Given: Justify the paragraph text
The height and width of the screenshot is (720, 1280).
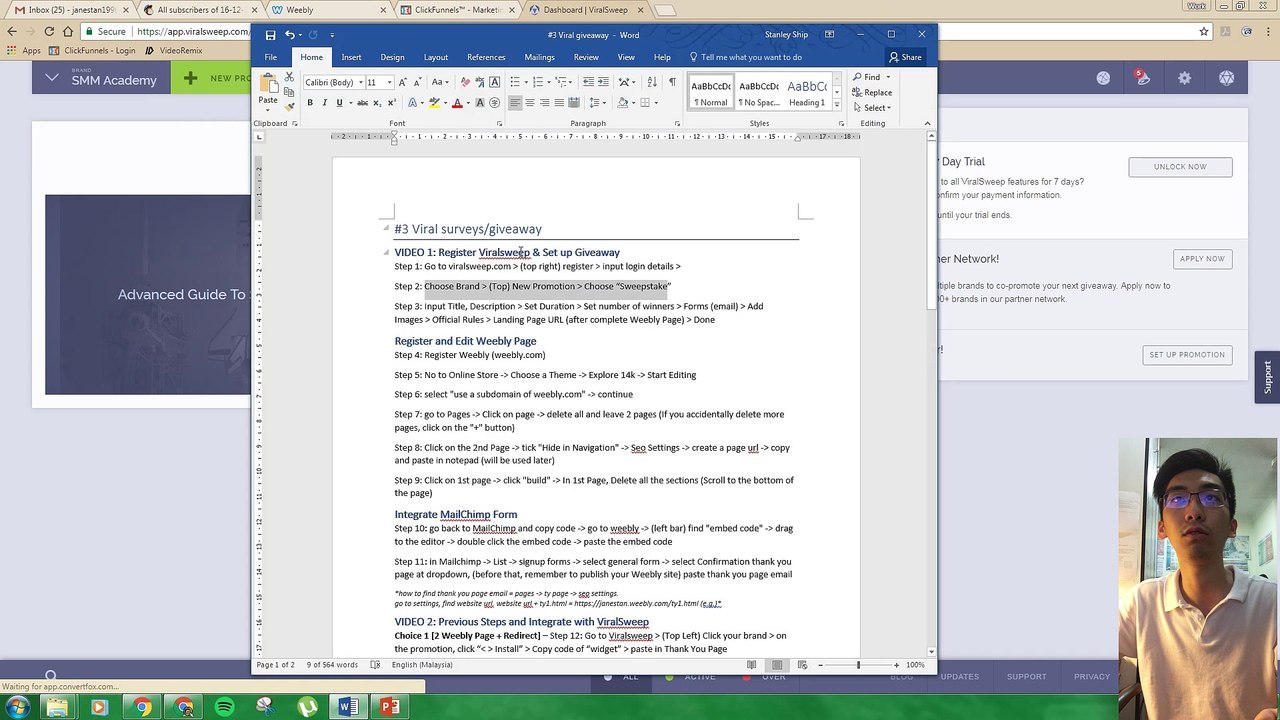Looking at the screenshot, I should pyautogui.click(x=559, y=103).
